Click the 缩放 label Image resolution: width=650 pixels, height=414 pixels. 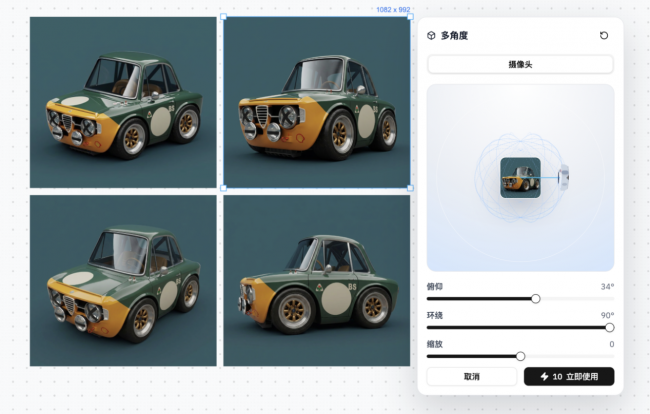pyautogui.click(x=434, y=344)
